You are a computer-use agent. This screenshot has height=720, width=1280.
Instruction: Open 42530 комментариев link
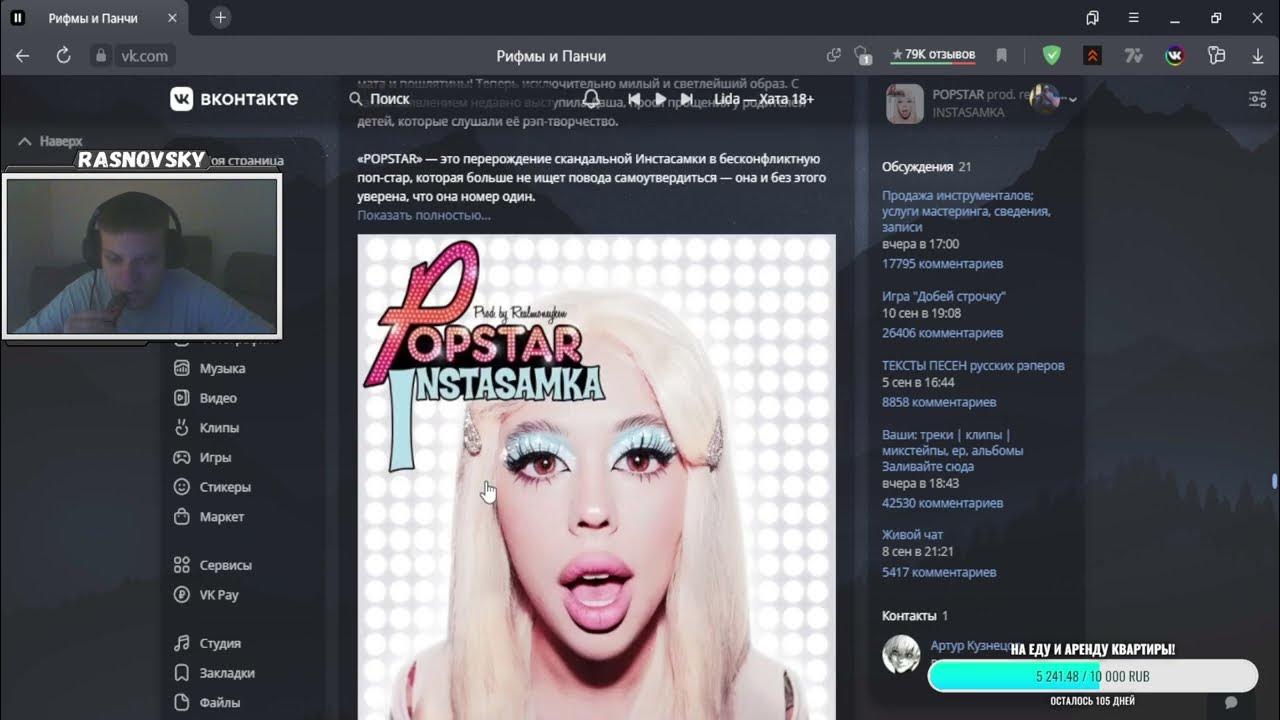point(942,503)
